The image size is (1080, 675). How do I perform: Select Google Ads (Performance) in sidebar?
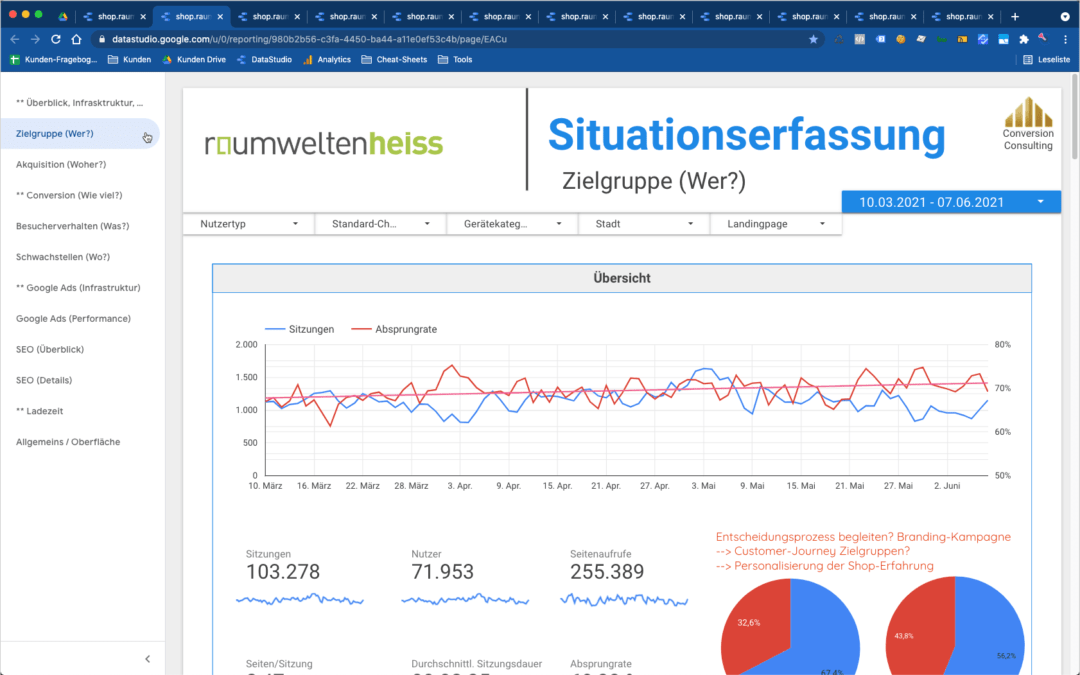(73, 318)
